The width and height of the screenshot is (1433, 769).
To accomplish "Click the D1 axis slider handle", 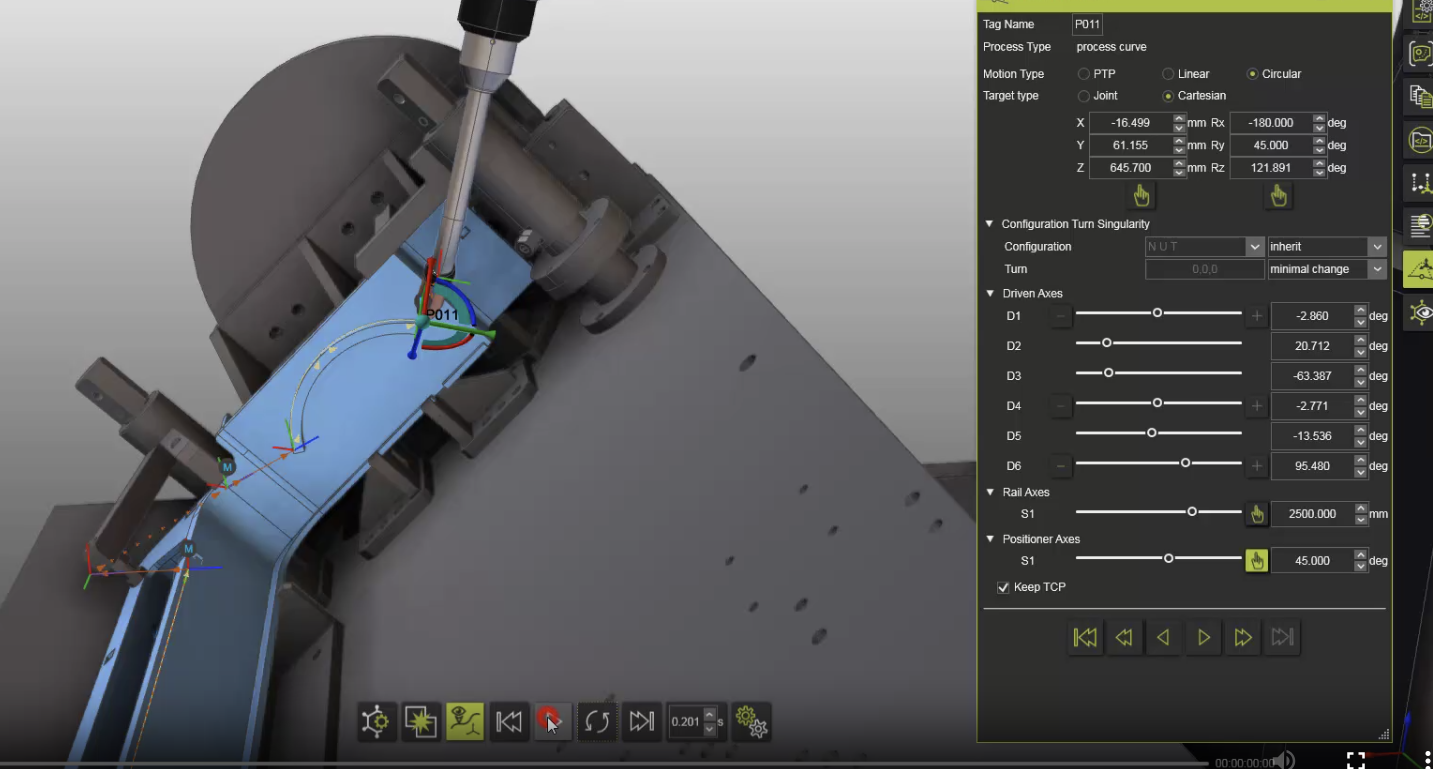I will coord(1157,313).
